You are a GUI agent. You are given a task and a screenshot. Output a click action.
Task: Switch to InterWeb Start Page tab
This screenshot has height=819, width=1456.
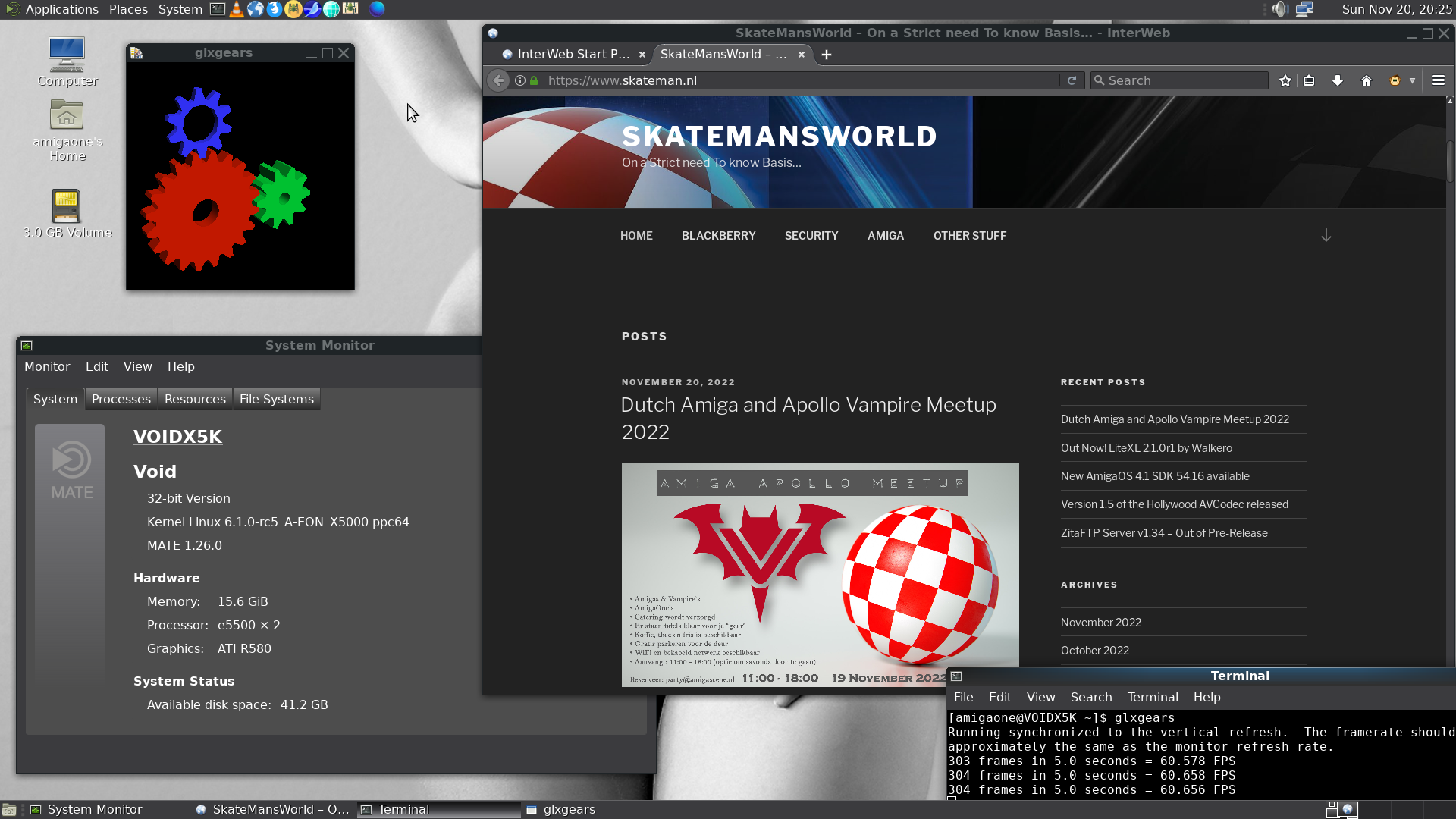click(573, 55)
